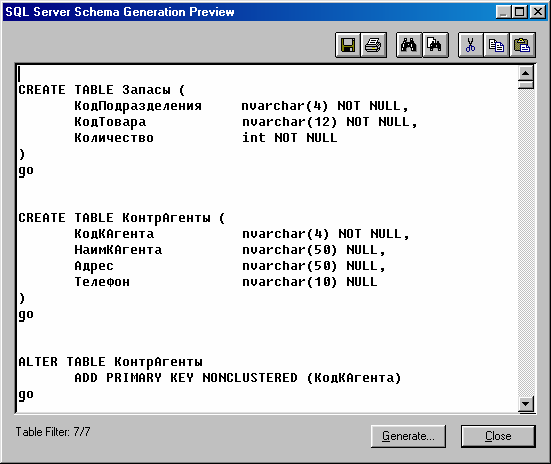This screenshot has height=464, width=551.
Task: Click the column name КодПодразделения
Action: point(138,106)
